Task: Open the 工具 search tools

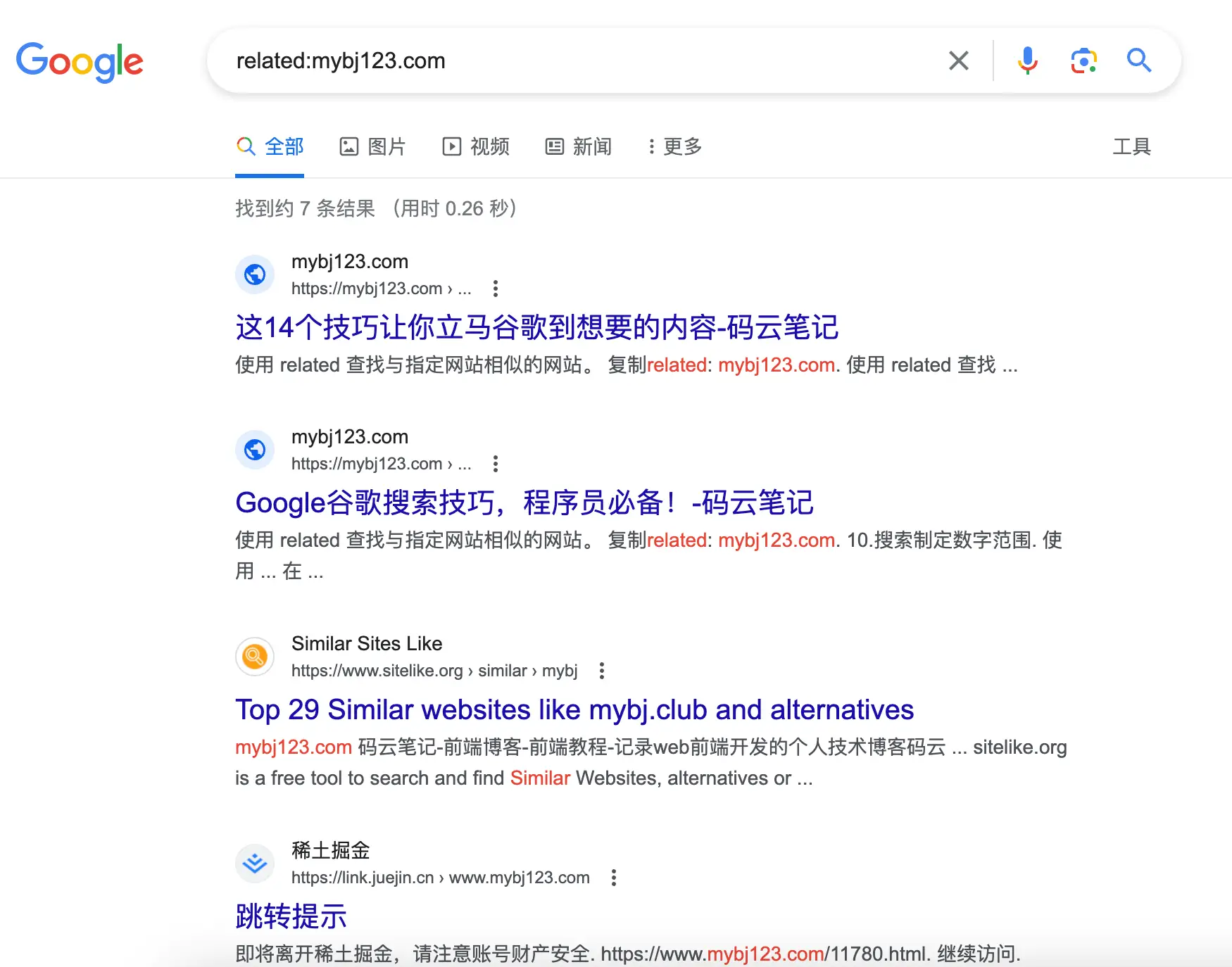Action: tap(1131, 146)
